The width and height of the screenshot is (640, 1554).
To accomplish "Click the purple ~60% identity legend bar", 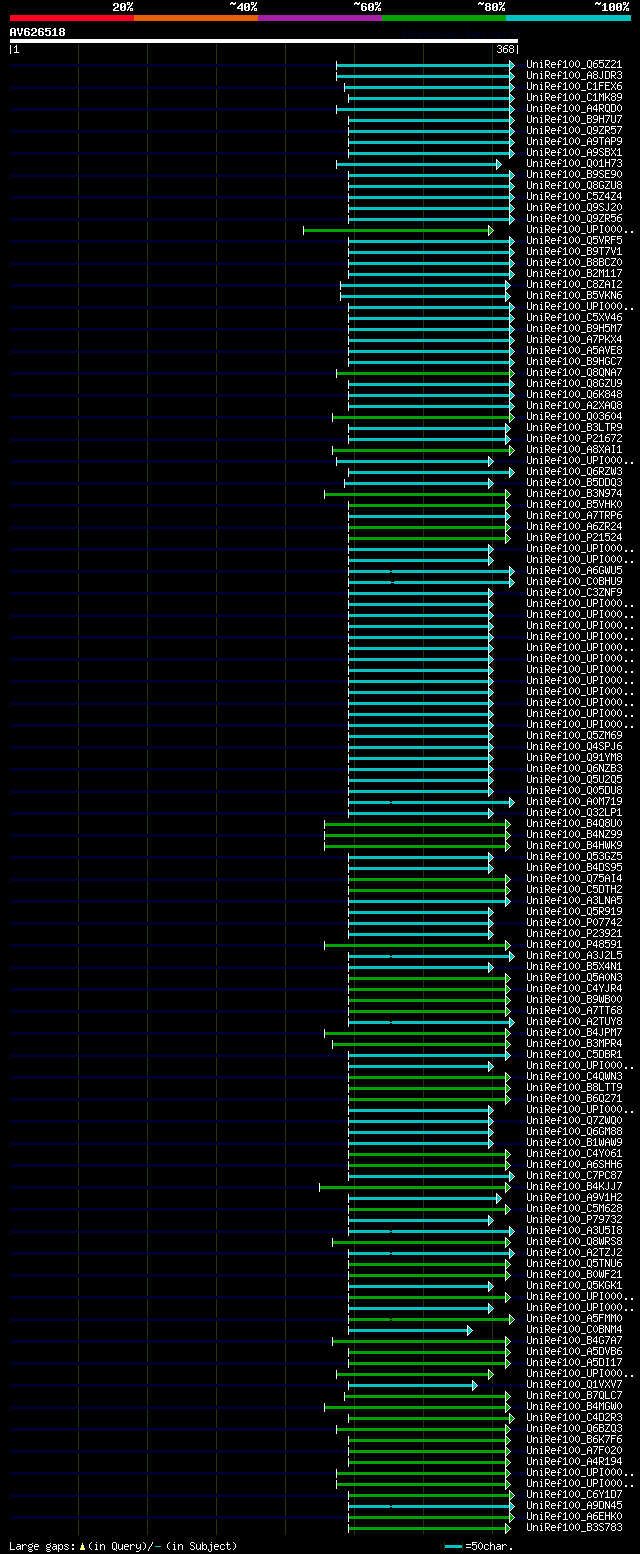I will [x=320, y=18].
